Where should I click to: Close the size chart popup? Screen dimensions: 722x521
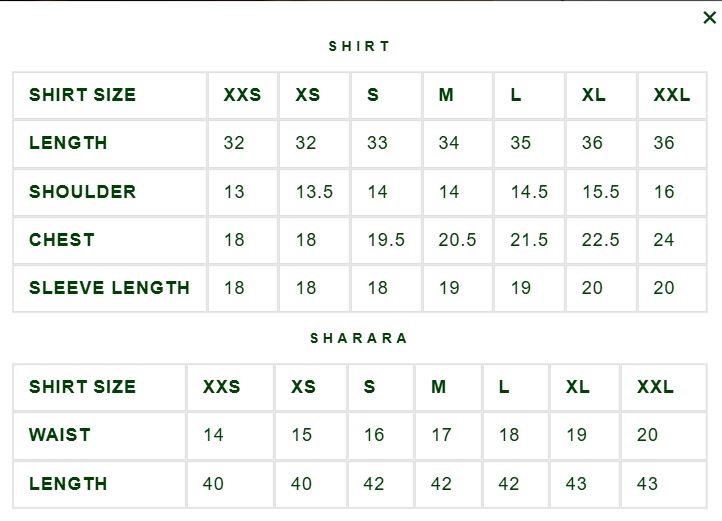[x=710, y=18]
